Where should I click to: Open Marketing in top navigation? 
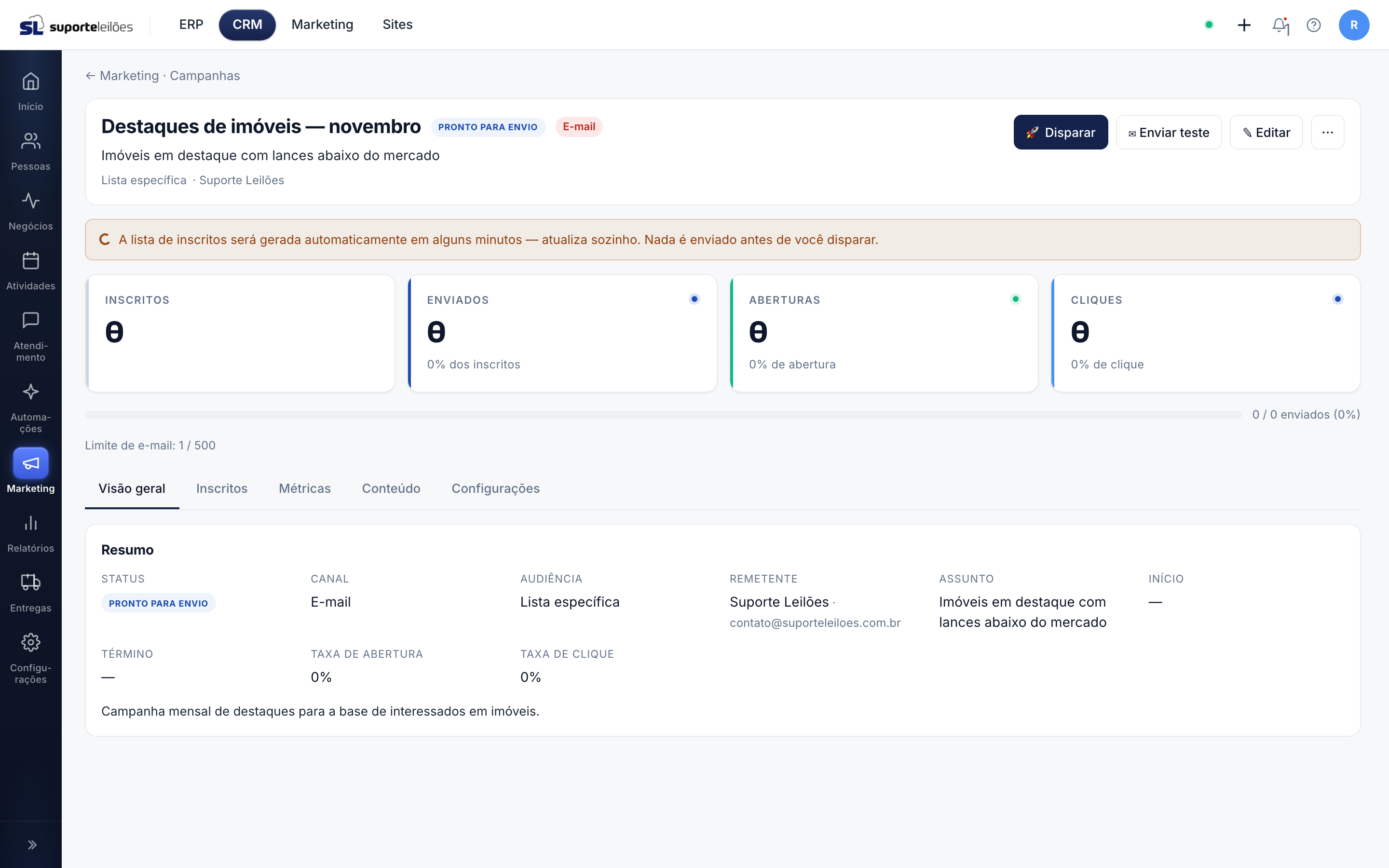[x=322, y=25]
